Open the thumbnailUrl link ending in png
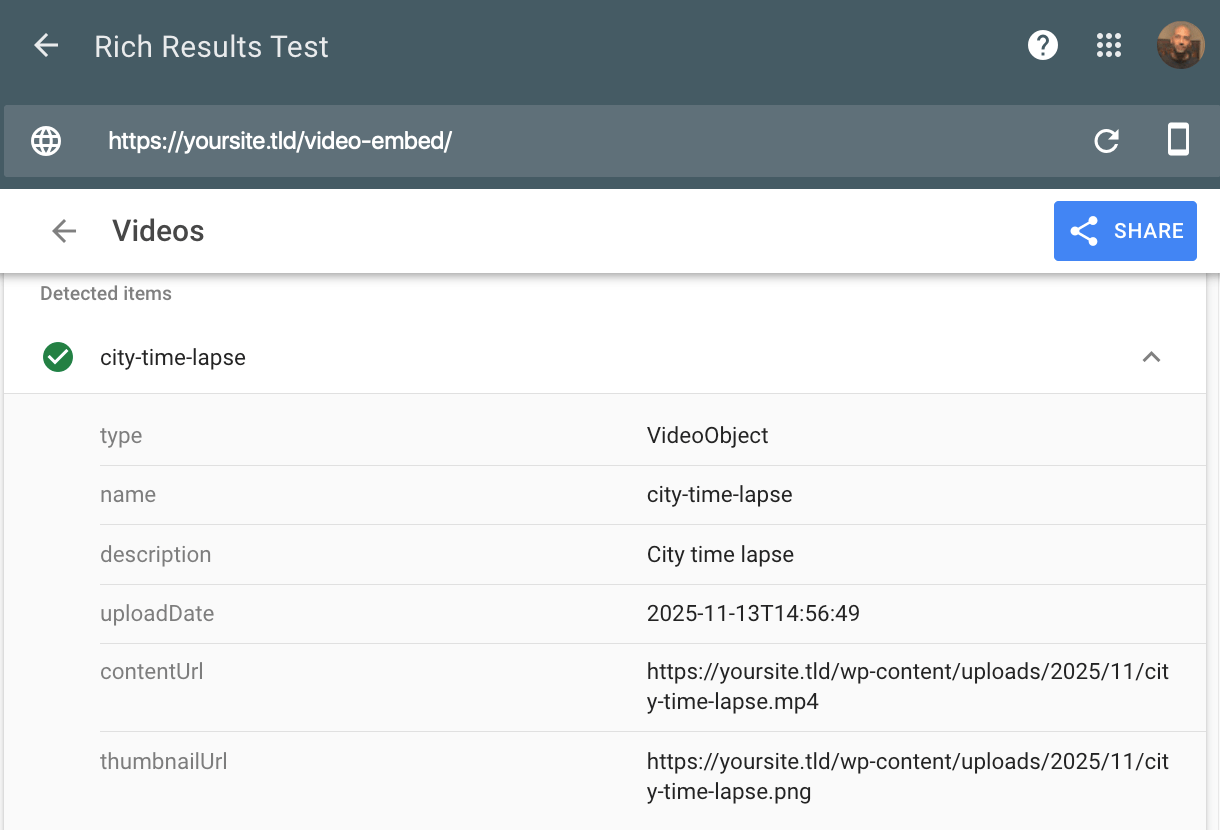The width and height of the screenshot is (1220, 830). pos(908,776)
